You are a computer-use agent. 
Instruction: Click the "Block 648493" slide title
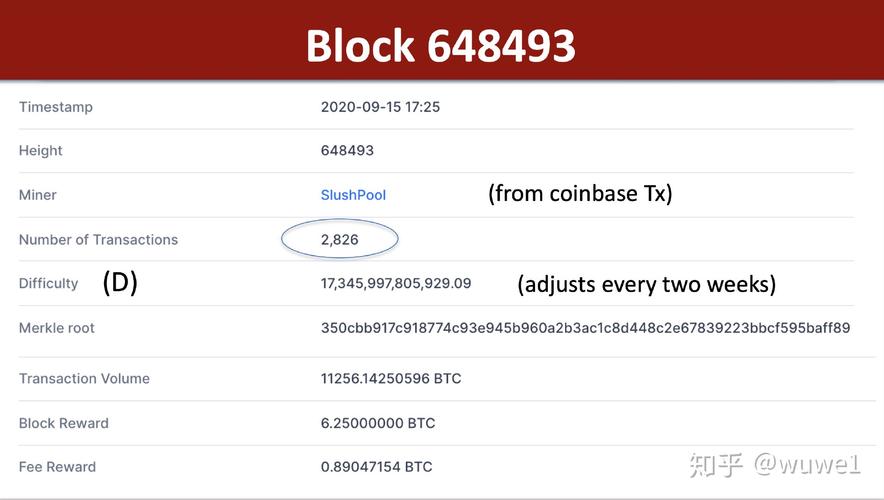441,46
